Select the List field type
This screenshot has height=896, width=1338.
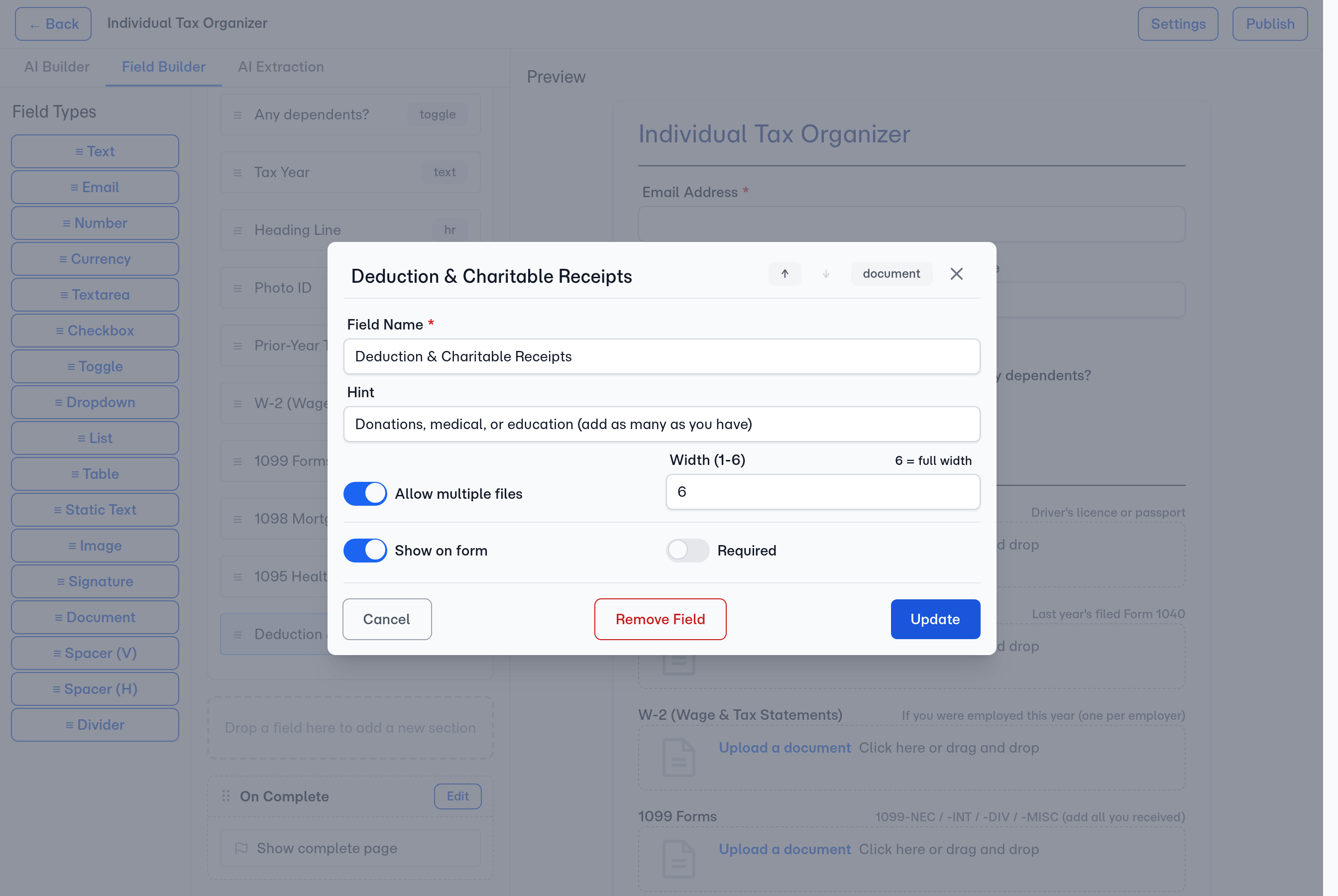pos(95,438)
